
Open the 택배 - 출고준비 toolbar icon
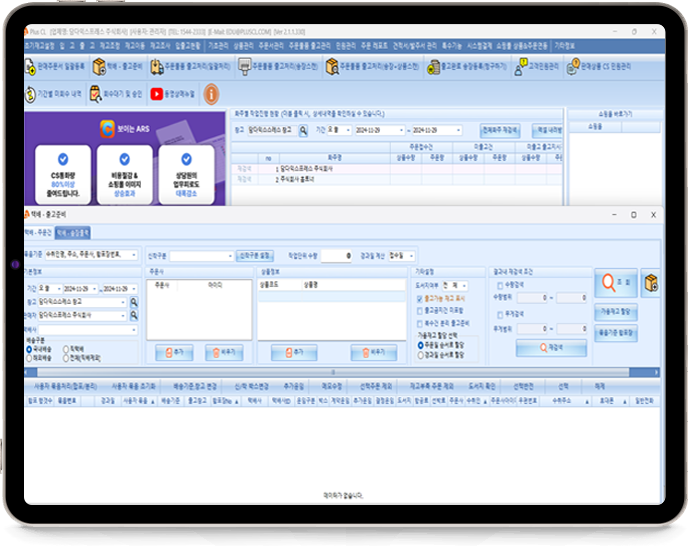tap(99, 67)
